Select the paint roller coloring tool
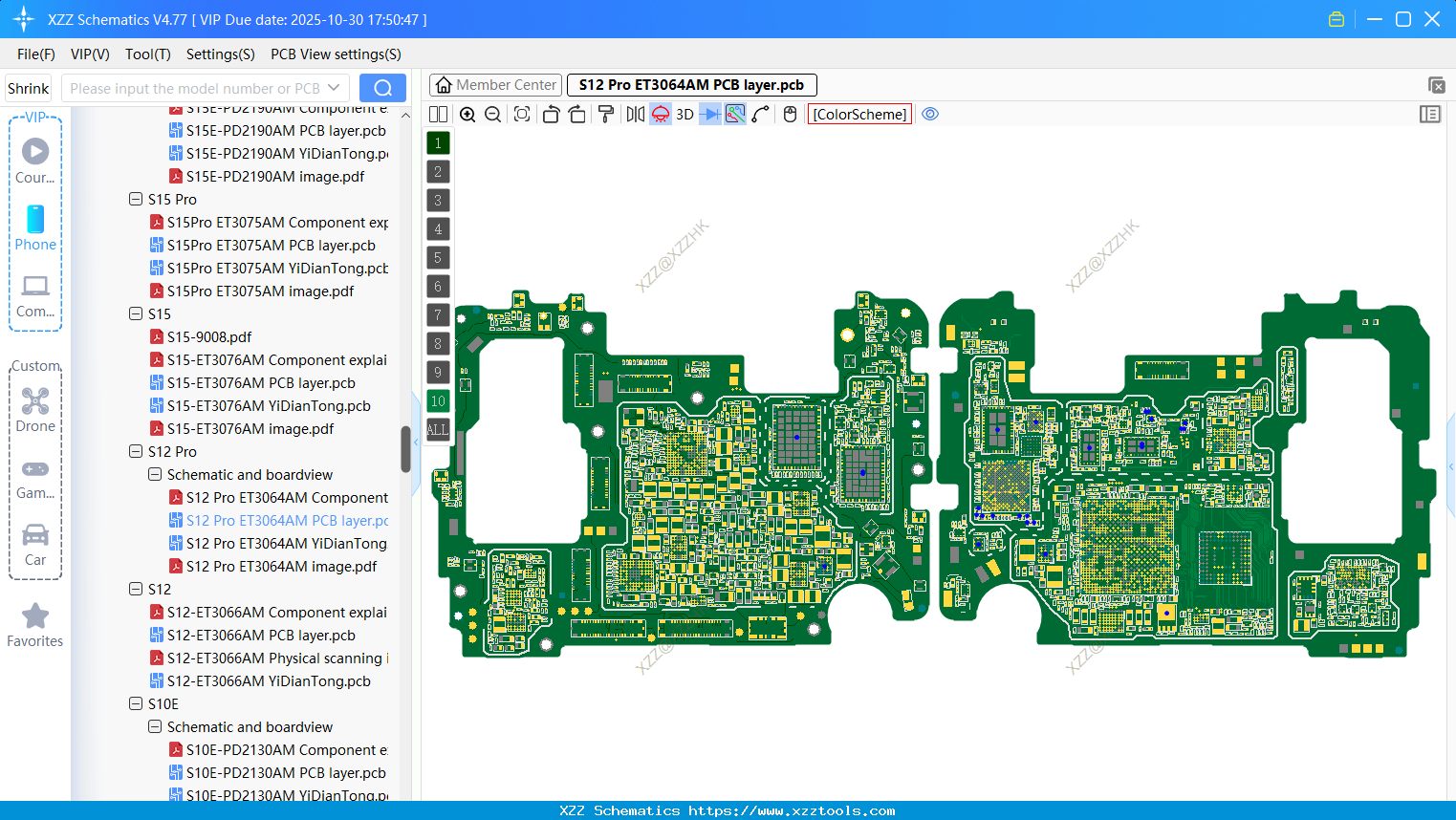Image resolution: width=1456 pixels, height=820 pixels. click(605, 114)
